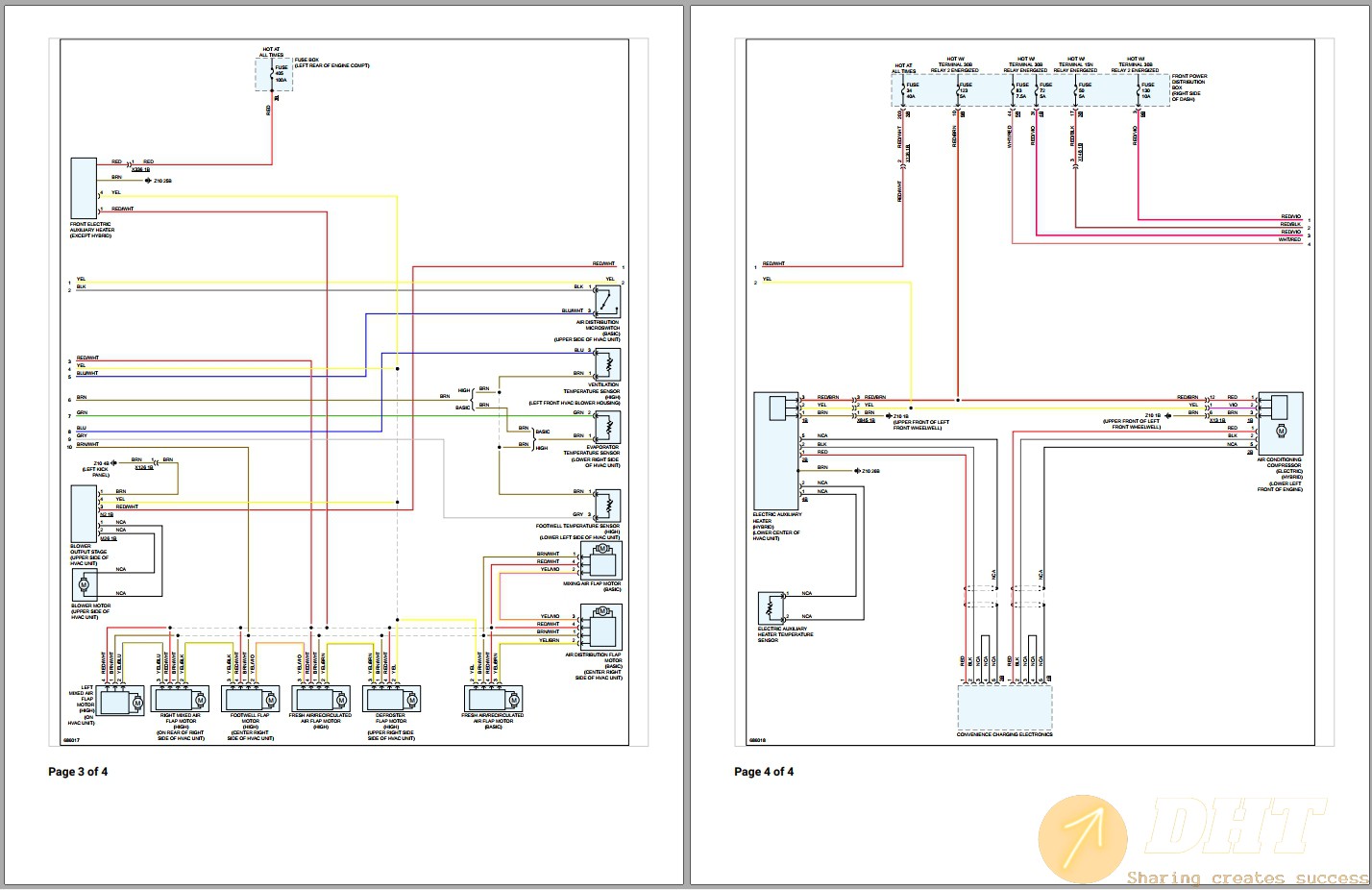
Task: Click Fuse 83 7.5A in the distribution box
Action: (1022, 90)
